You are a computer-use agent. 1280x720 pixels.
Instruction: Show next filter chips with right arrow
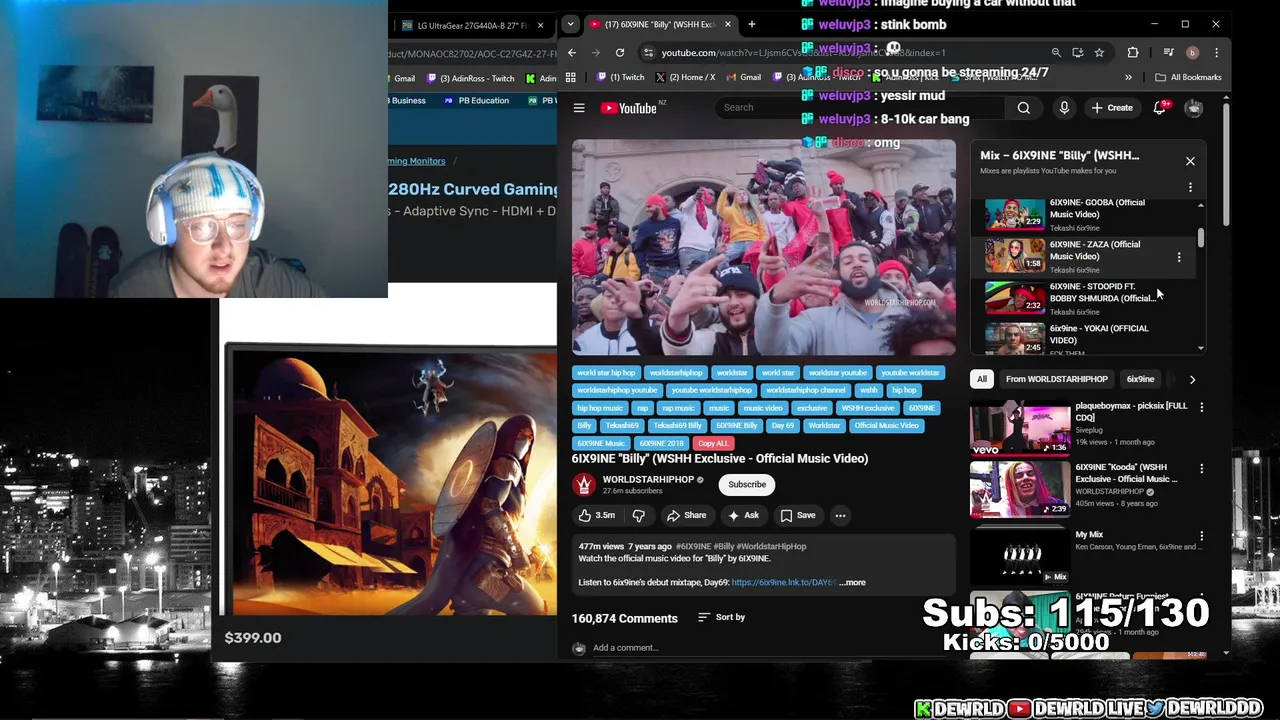pyautogui.click(x=1192, y=379)
